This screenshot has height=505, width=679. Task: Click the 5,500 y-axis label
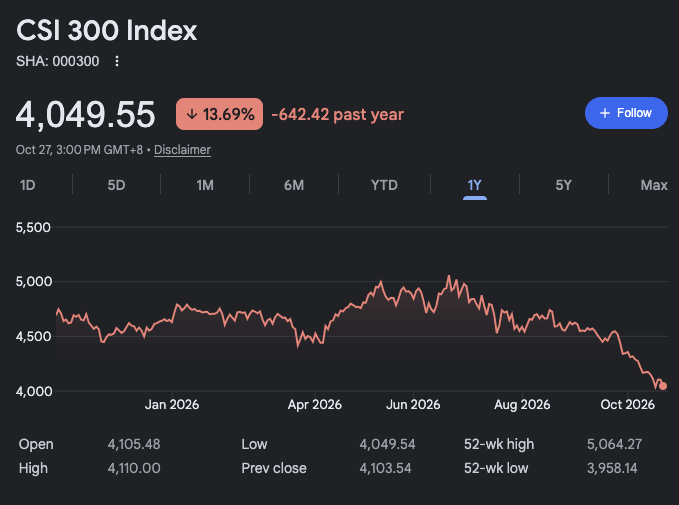coord(33,227)
